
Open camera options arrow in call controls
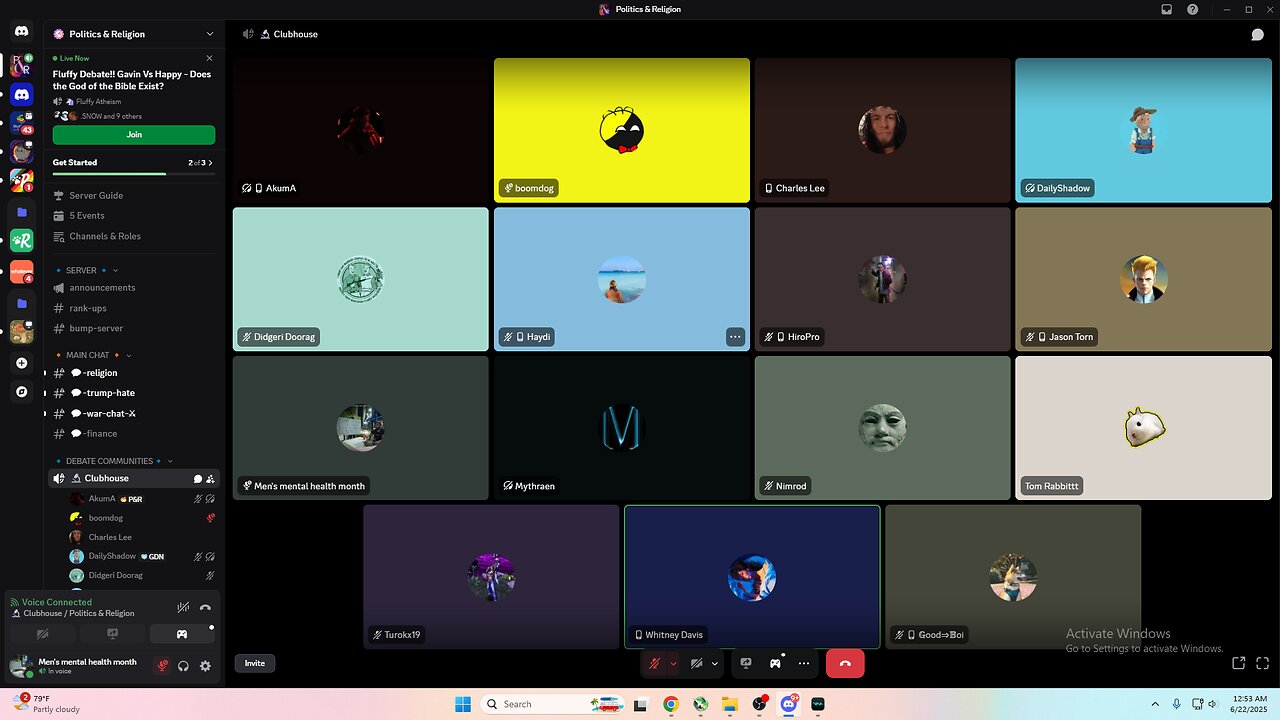tap(714, 663)
